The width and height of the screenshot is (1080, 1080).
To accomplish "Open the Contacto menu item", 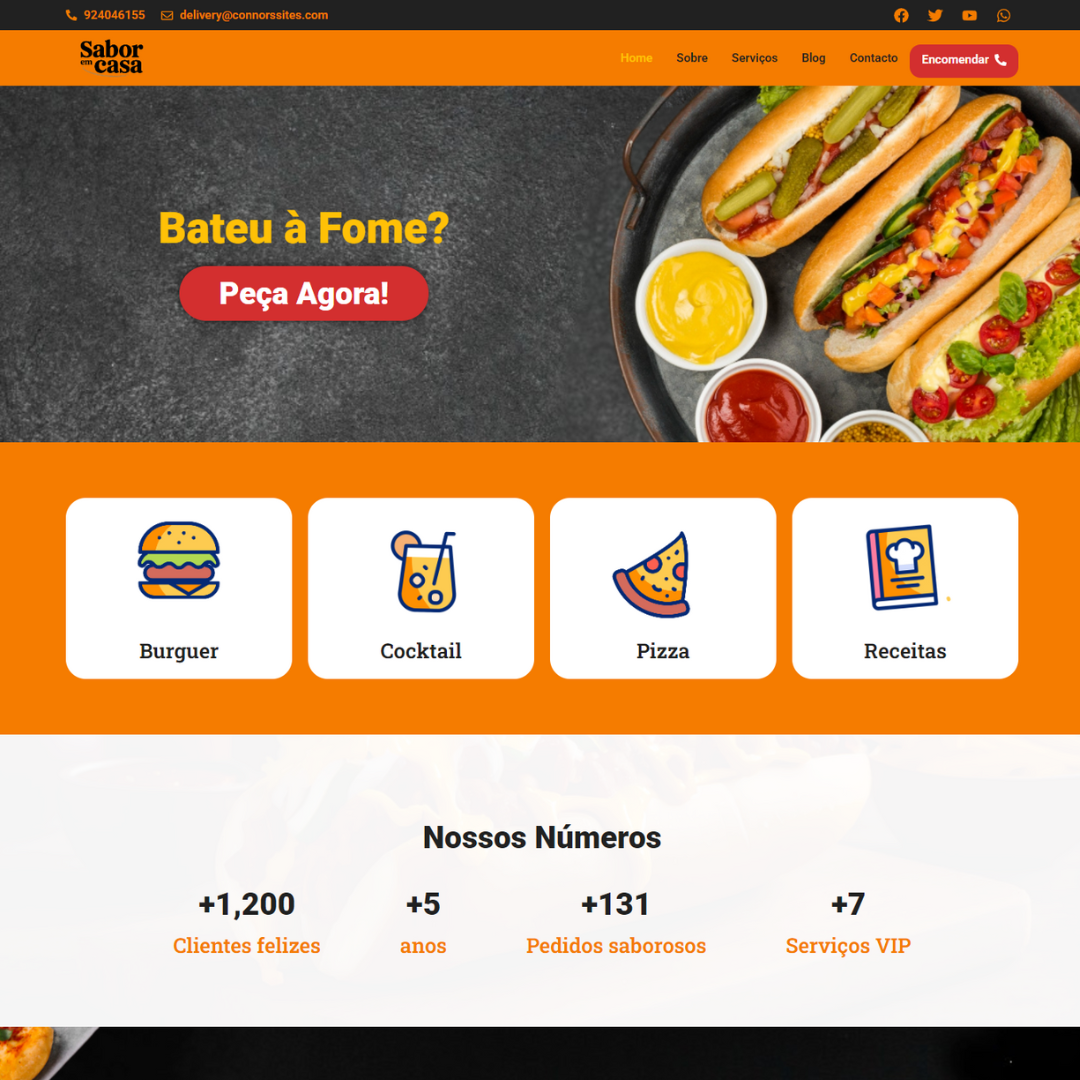I will point(873,58).
